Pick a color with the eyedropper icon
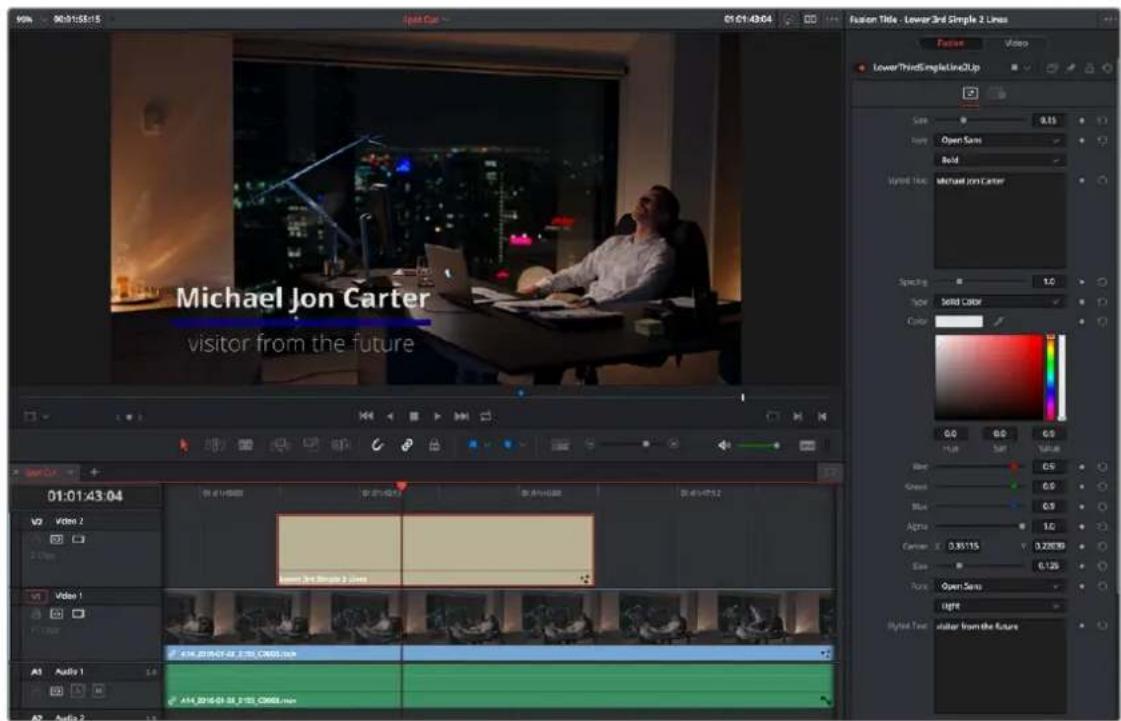This screenshot has width=1121, height=721. point(999,321)
